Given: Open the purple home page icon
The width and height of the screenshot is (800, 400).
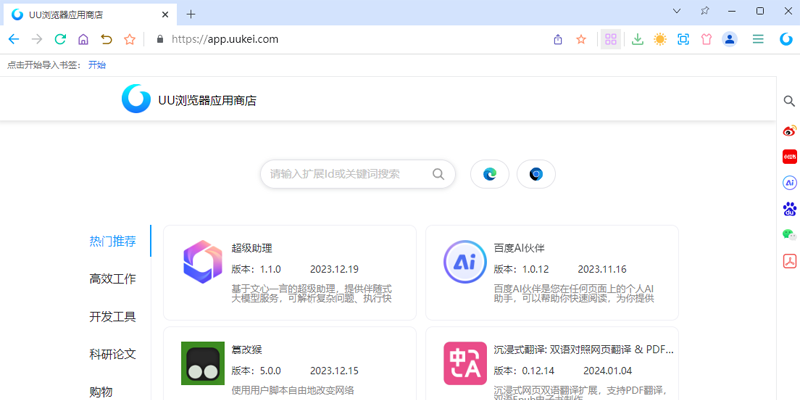Looking at the screenshot, I should pos(83,39).
